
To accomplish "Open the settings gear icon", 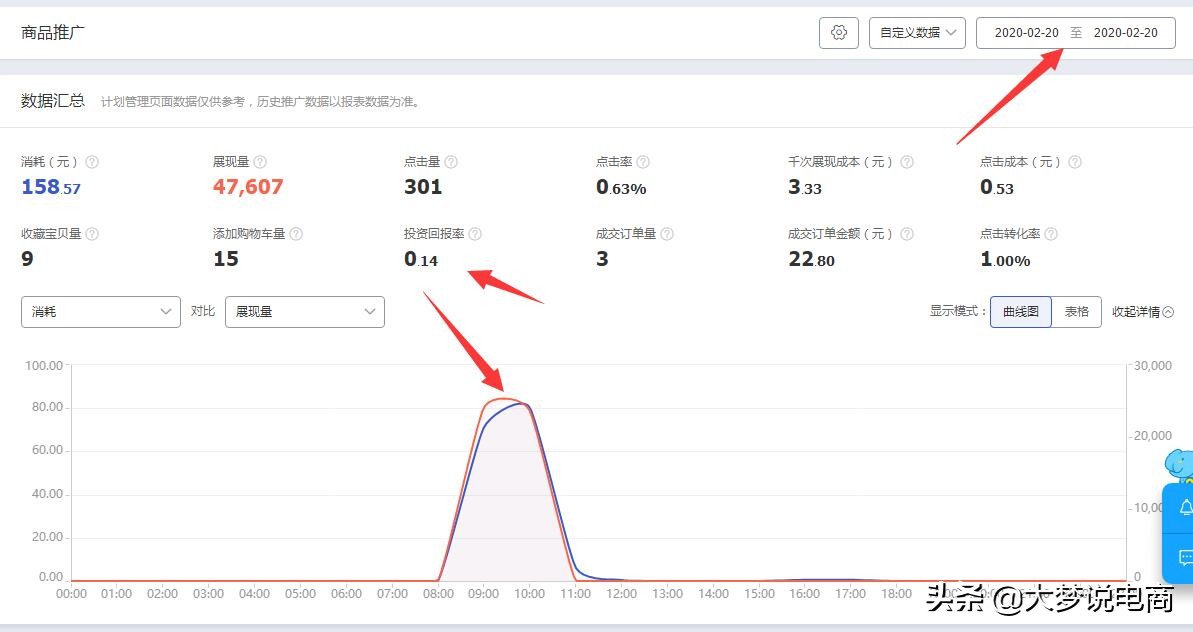I will (838, 32).
